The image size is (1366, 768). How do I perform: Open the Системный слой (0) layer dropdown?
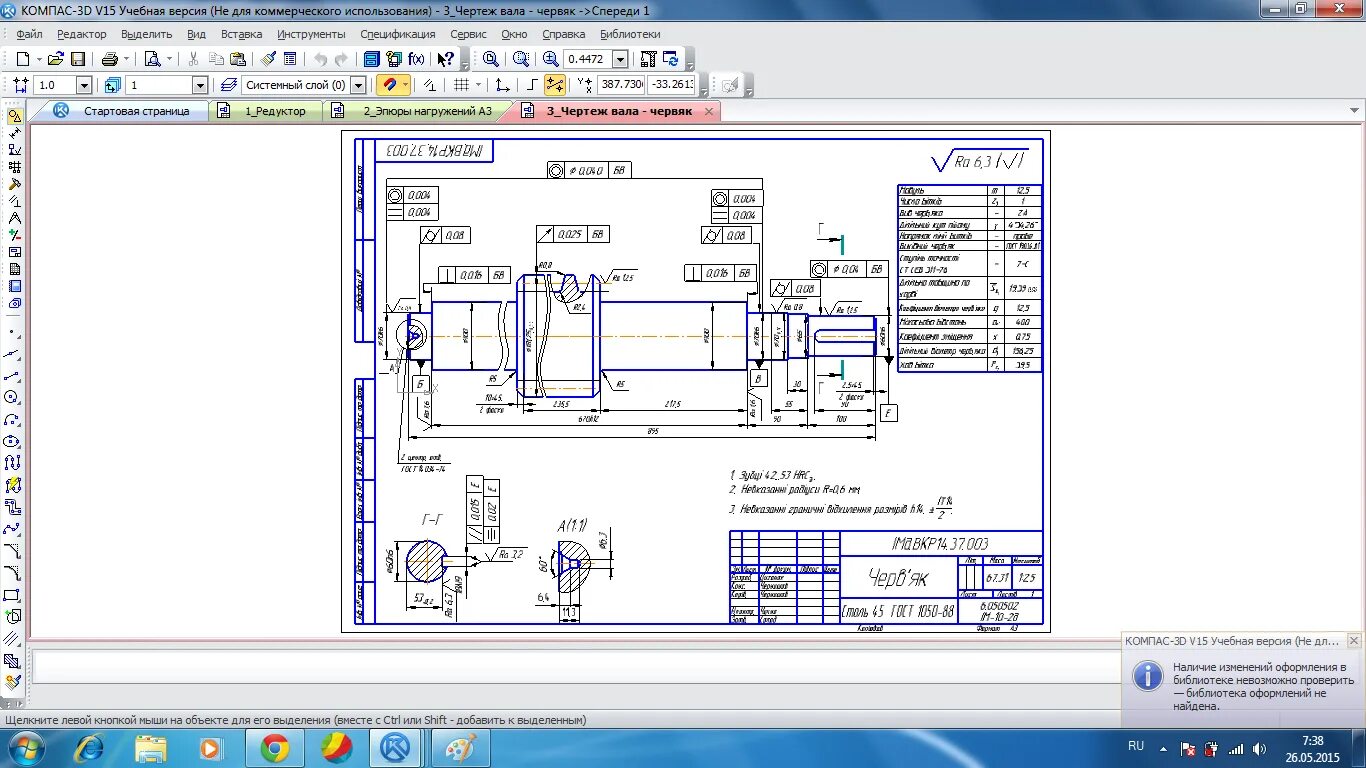click(x=358, y=86)
